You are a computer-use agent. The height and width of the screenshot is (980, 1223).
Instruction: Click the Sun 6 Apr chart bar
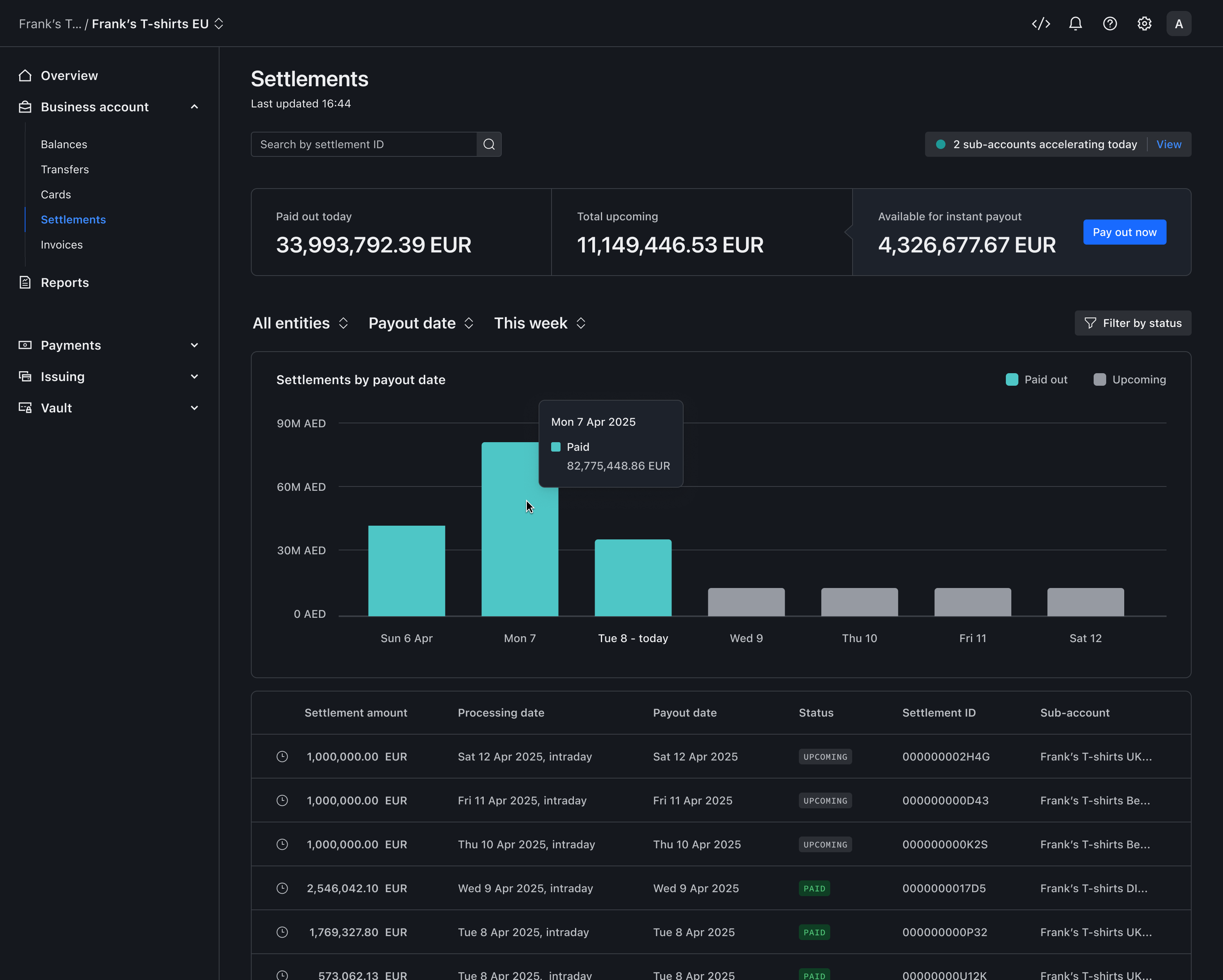point(407,570)
